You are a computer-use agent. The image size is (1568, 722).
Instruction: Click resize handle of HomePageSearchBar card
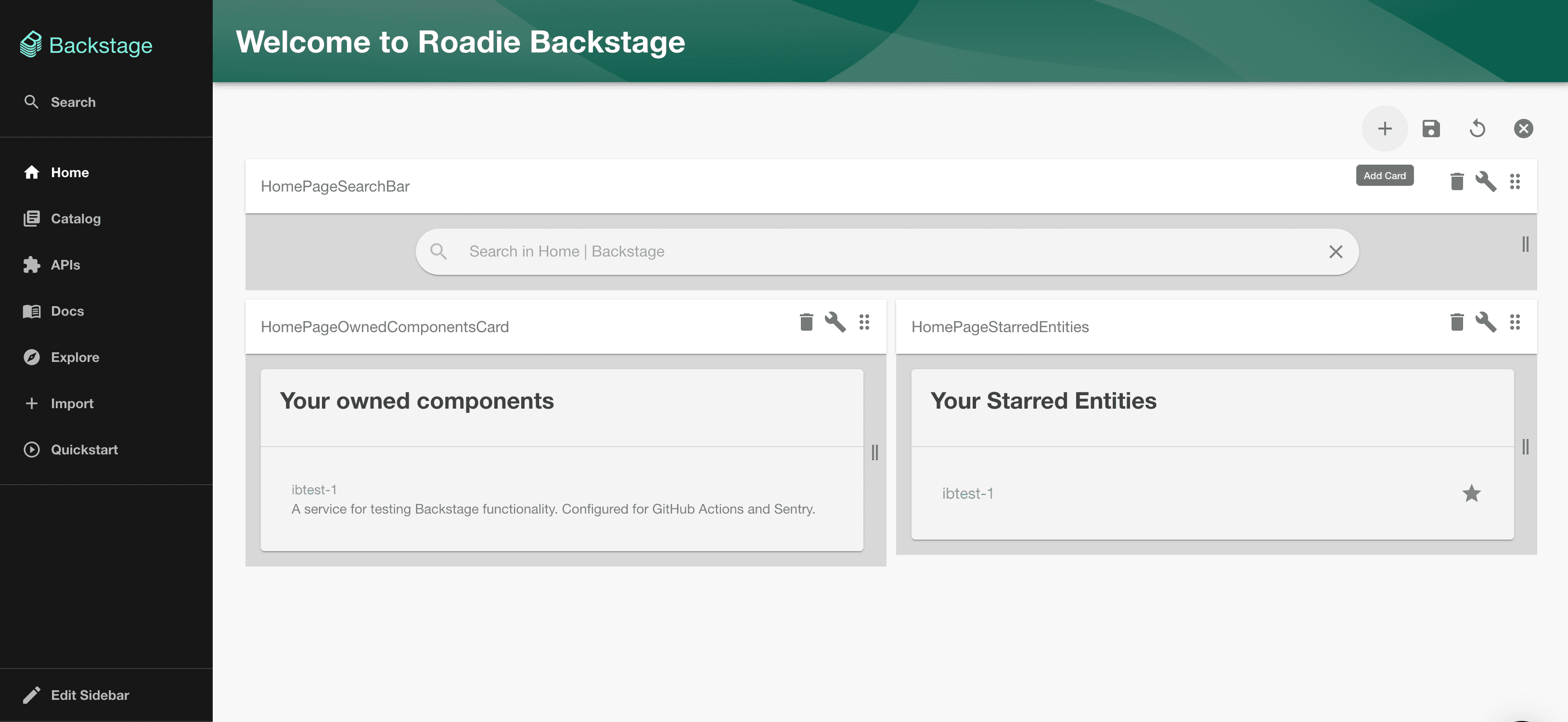click(1525, 244)
